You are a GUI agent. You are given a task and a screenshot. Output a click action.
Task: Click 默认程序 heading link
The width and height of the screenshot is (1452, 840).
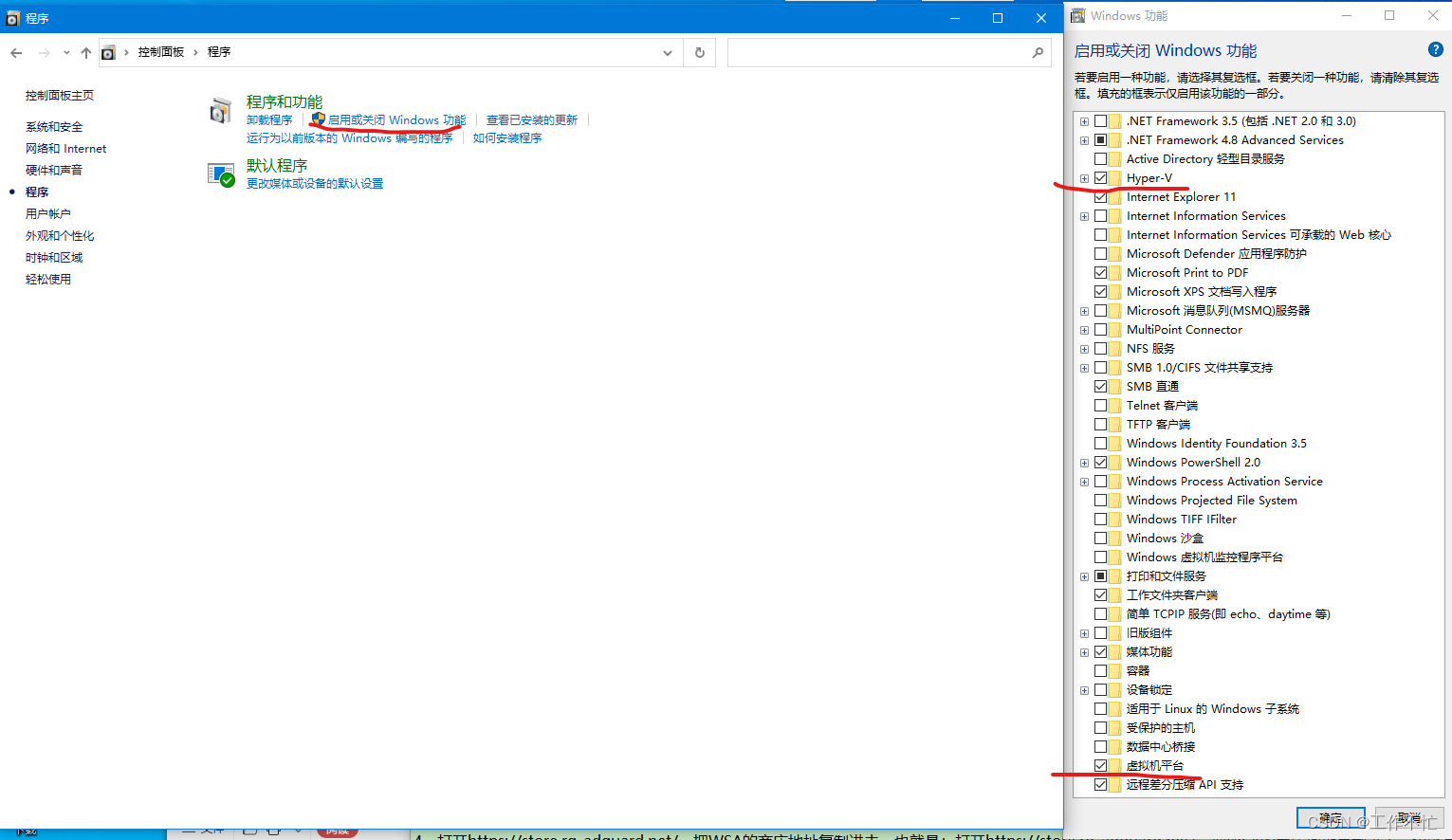pos(277,165)
